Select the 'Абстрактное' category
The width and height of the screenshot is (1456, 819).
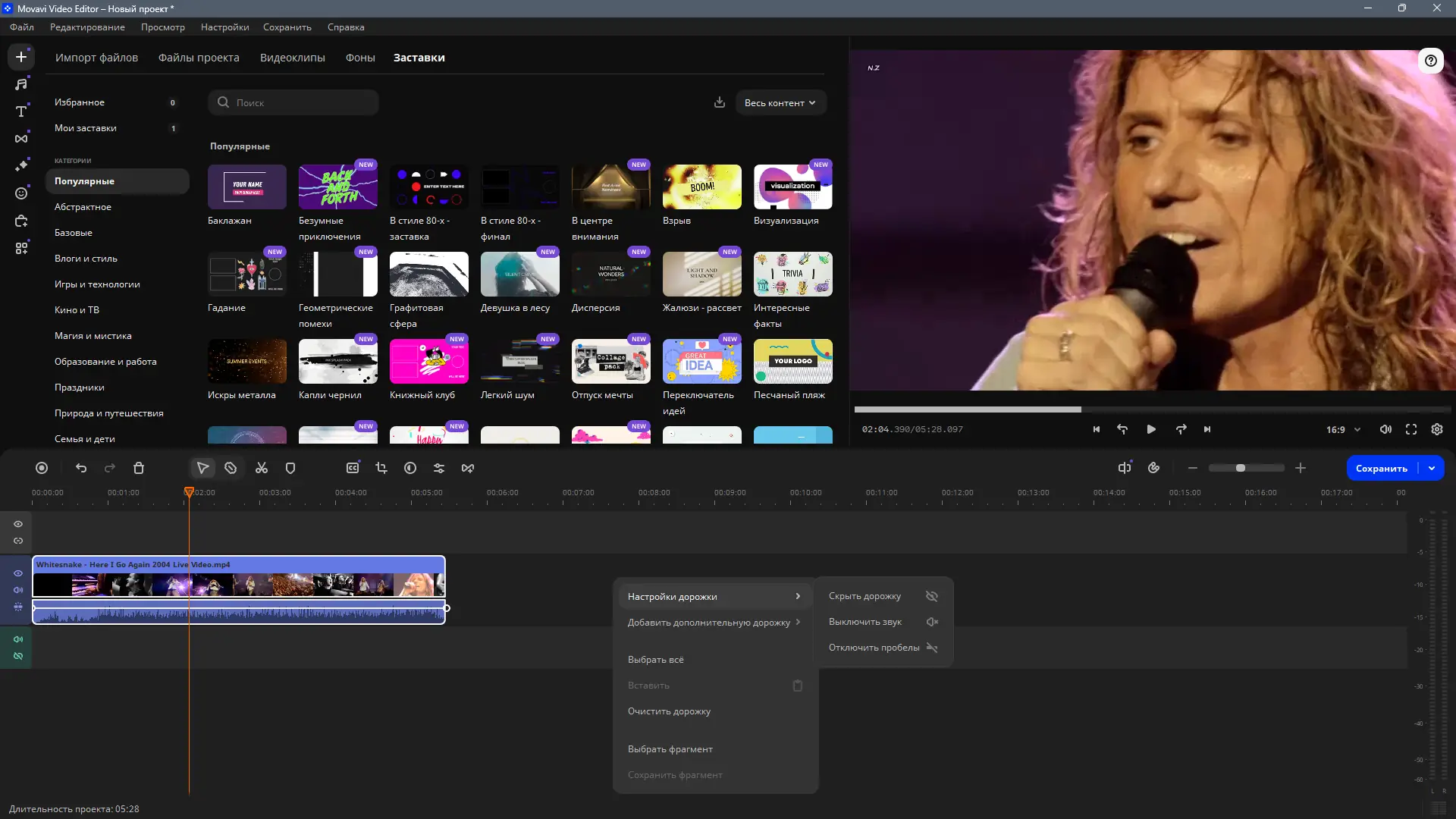[x=83, y=207]
